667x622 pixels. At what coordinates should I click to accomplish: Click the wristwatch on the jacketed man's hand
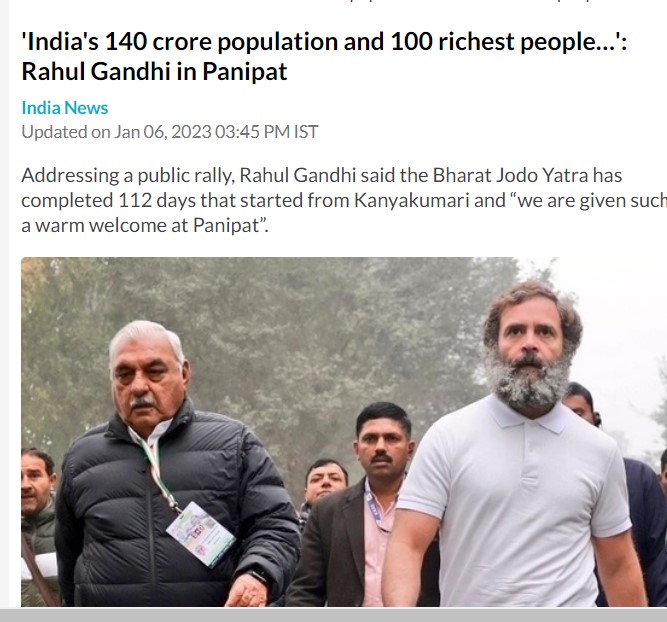click(x=258, y=577)
